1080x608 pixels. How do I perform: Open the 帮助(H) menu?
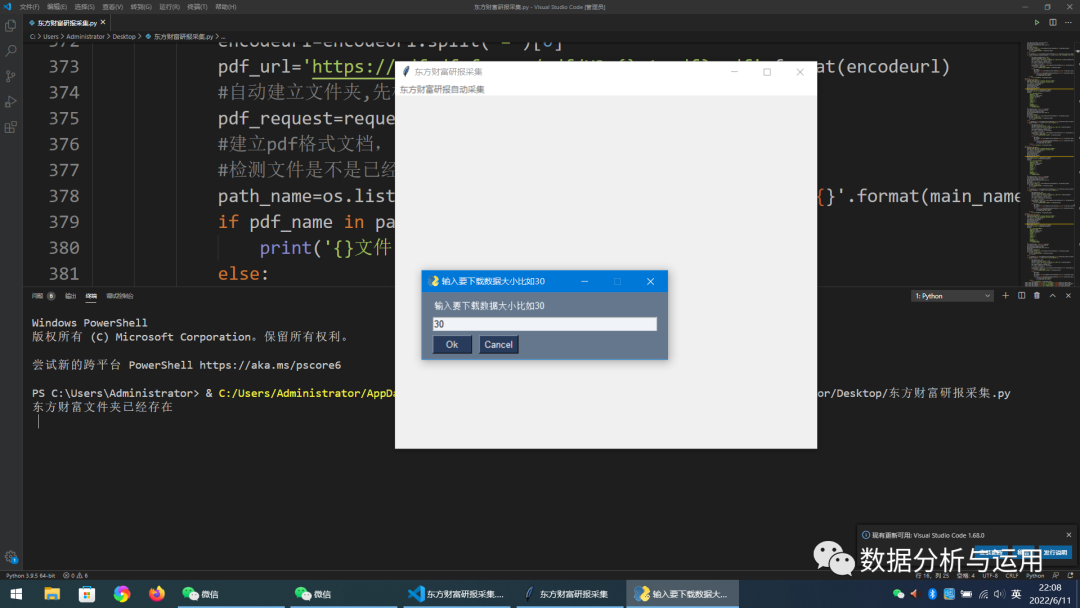click(x=225, y=7)
